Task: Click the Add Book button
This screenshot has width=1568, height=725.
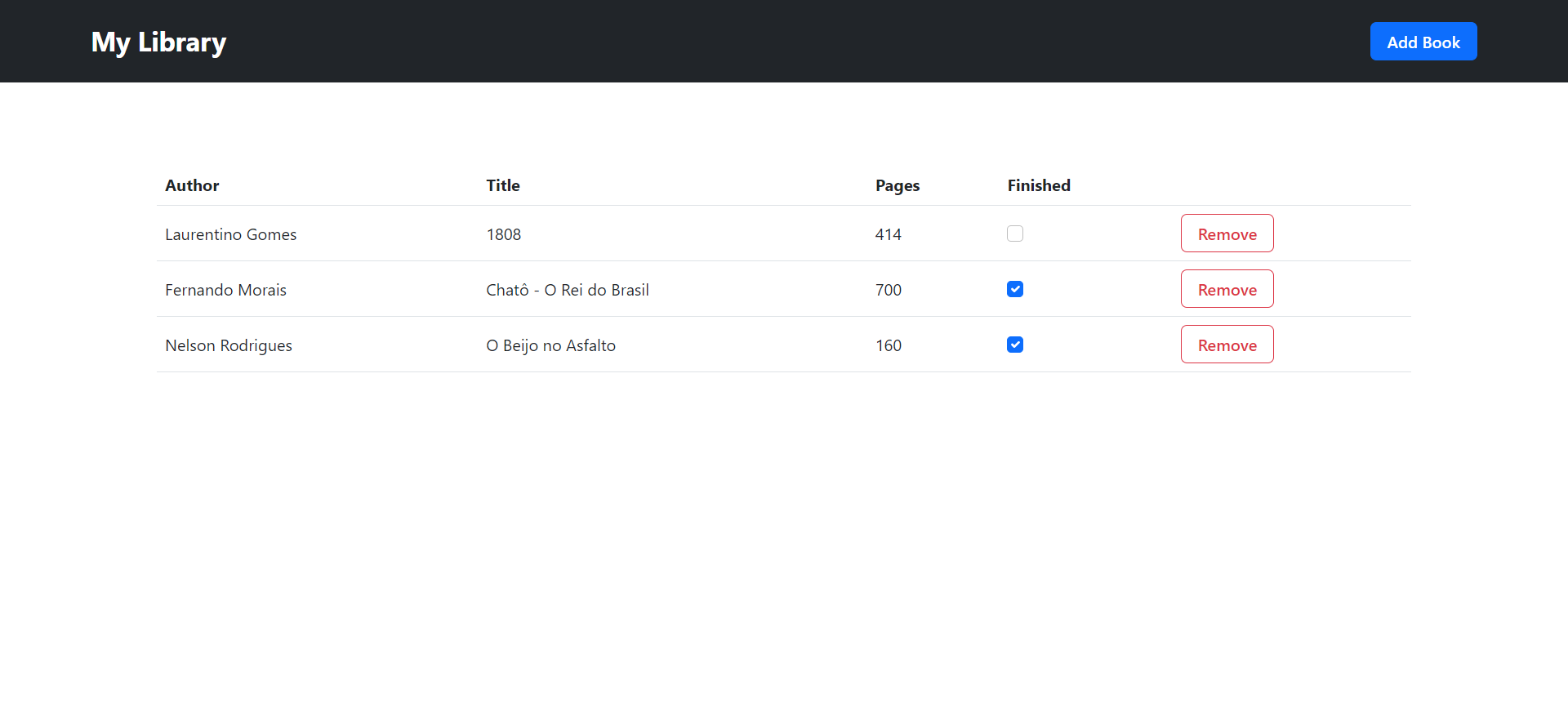Action: (1423, 42)
